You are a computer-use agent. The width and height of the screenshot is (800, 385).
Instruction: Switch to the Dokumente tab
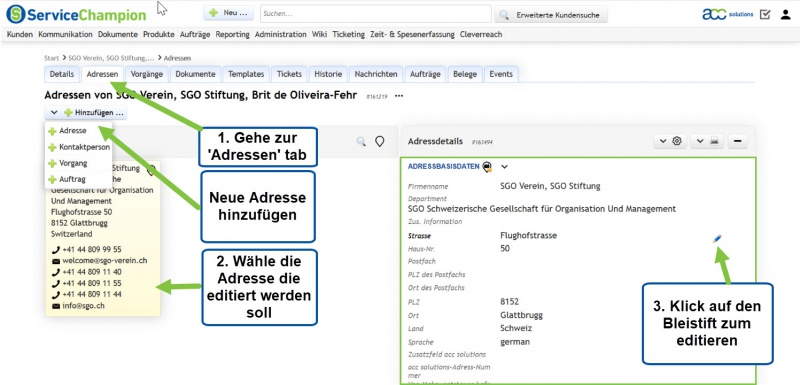click(195, 74)
